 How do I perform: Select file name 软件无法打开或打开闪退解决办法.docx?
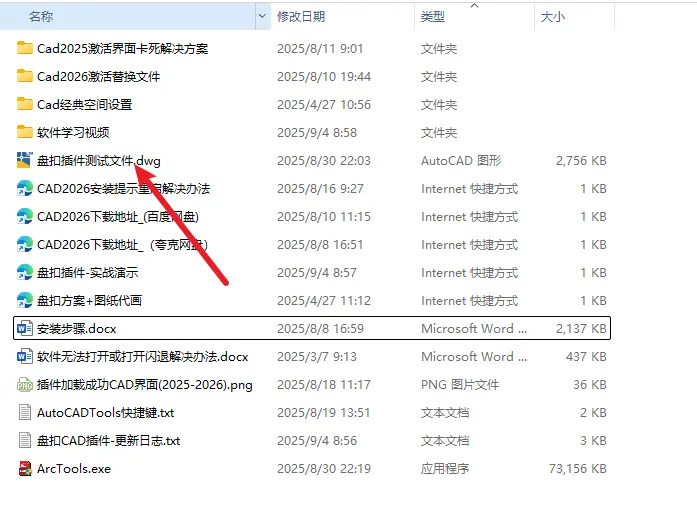coord(142,357)
